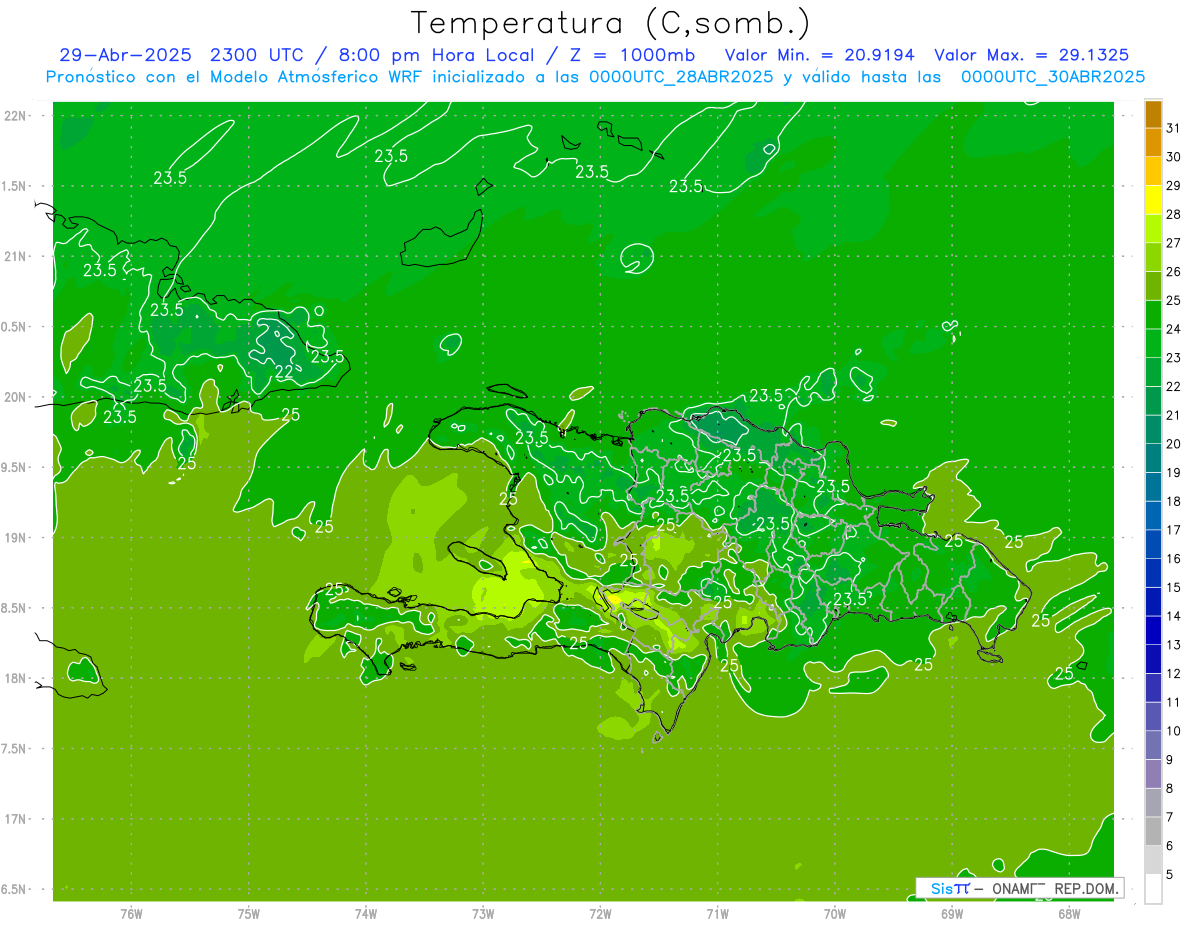
Task: Click legend swatch between 30 and 31
Action: [1153, 142]
